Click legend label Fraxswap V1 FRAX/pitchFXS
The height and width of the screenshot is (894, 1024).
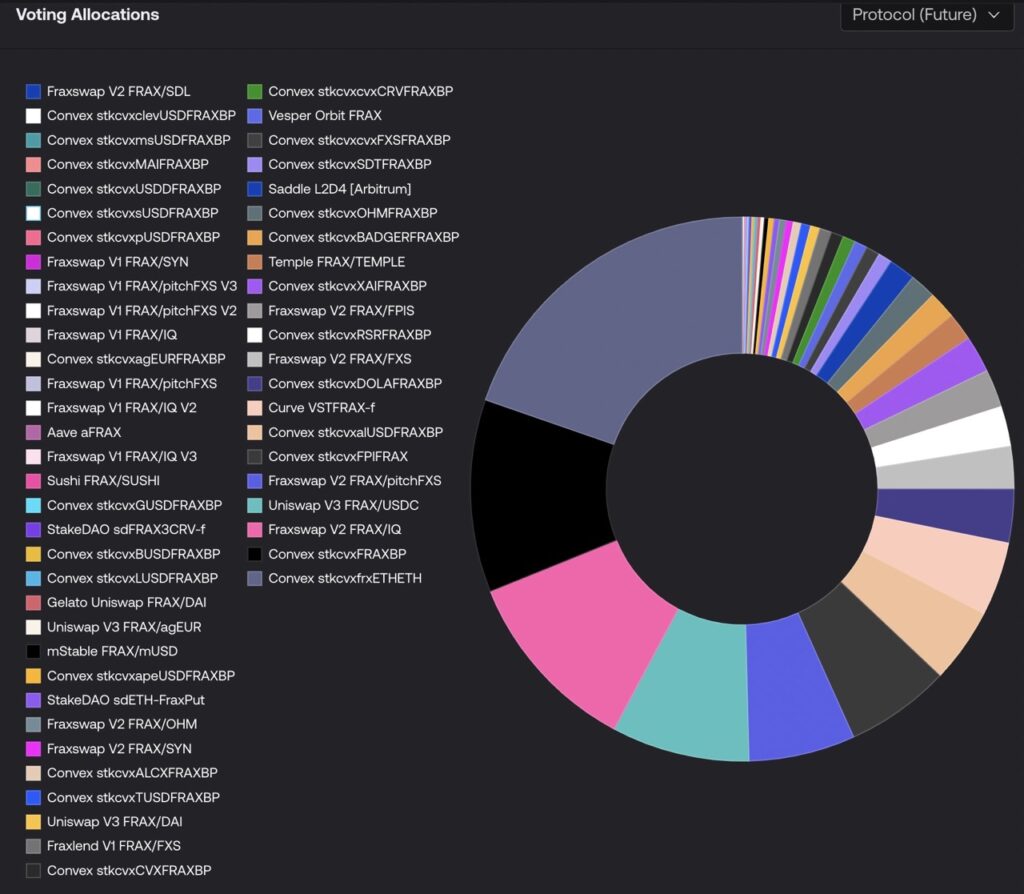pyautogui.click(x=132, y=384)
